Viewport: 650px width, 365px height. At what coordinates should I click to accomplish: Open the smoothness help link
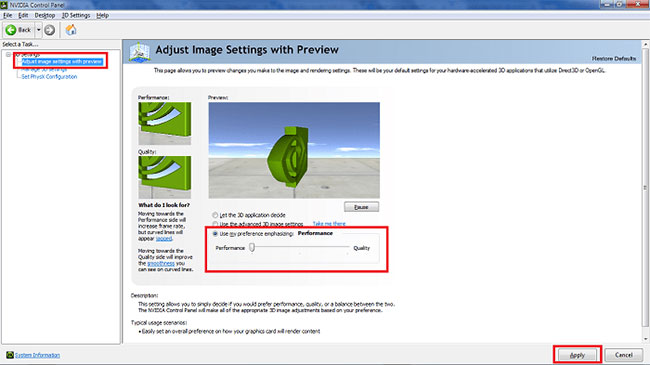[x=161, y=263]
